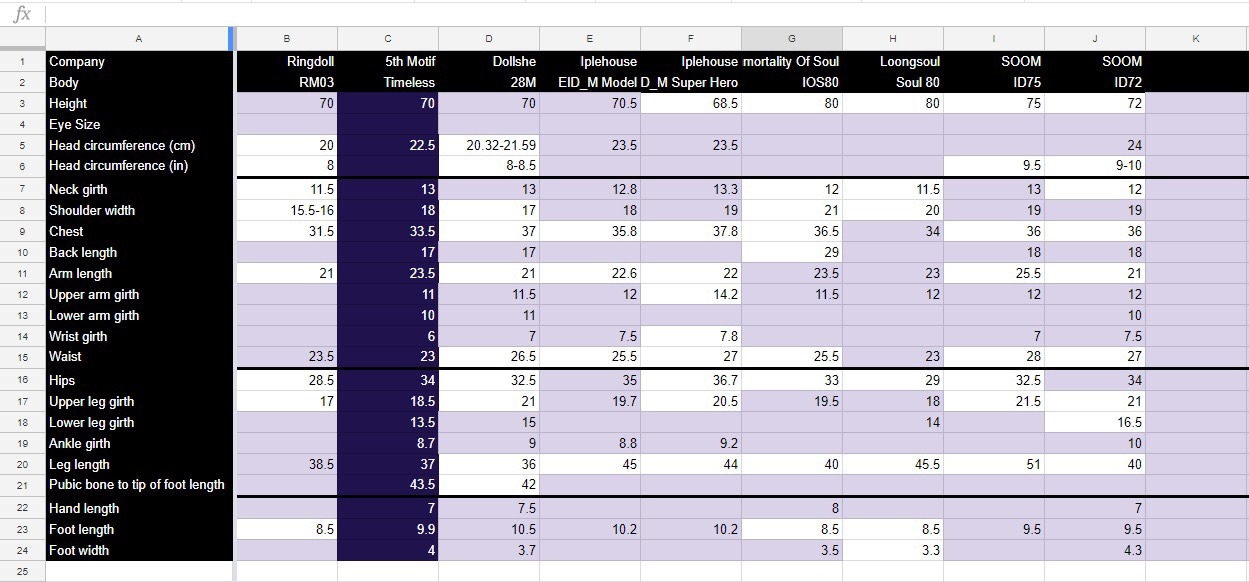The image size is (1249, 582).
Task: Click the "Hips" row label
Action: (x=139, y=380)
